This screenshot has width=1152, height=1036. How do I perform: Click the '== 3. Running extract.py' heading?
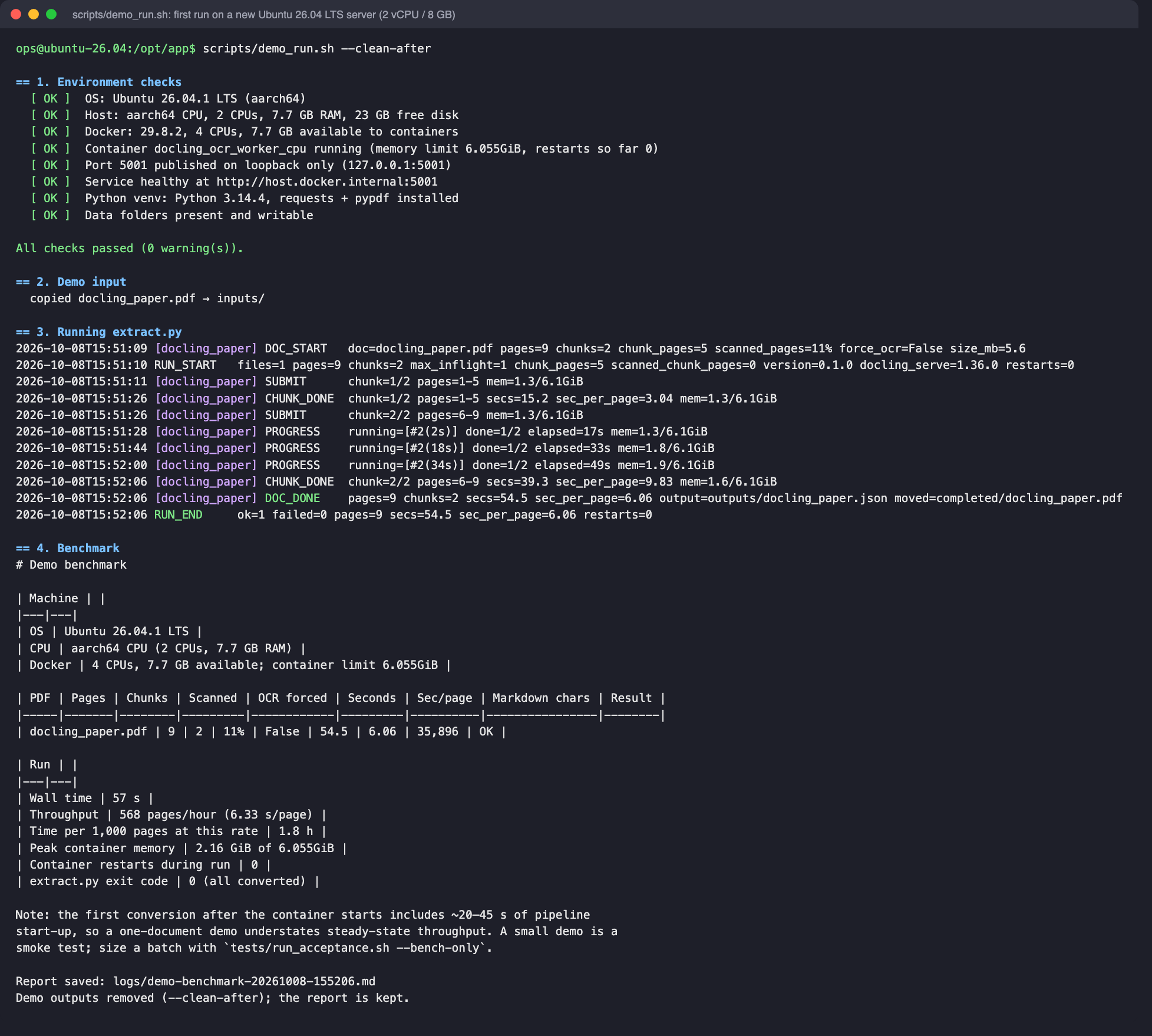pyautogui.click(x=98, y=332)
